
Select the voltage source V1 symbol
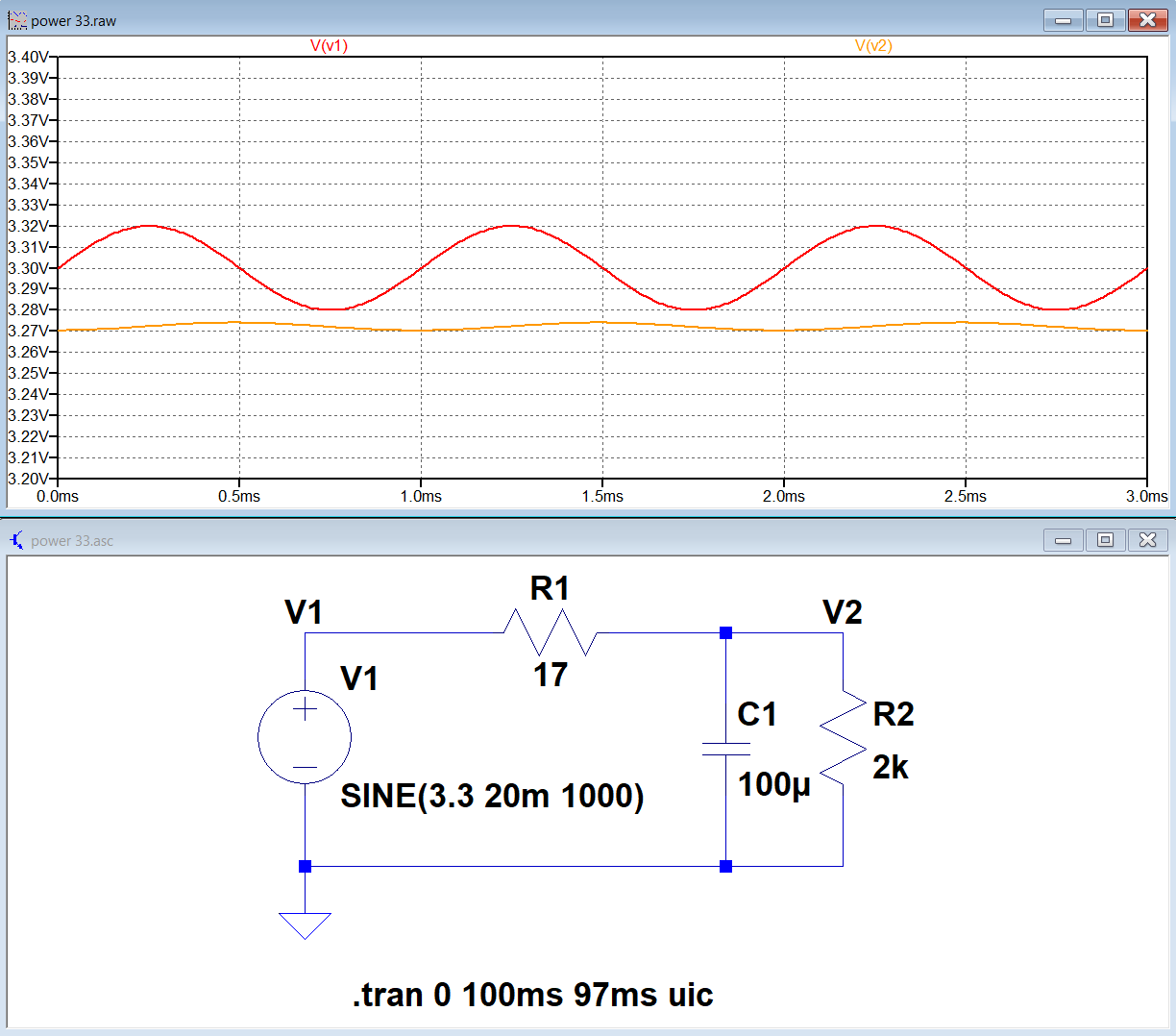coord(305,735)
